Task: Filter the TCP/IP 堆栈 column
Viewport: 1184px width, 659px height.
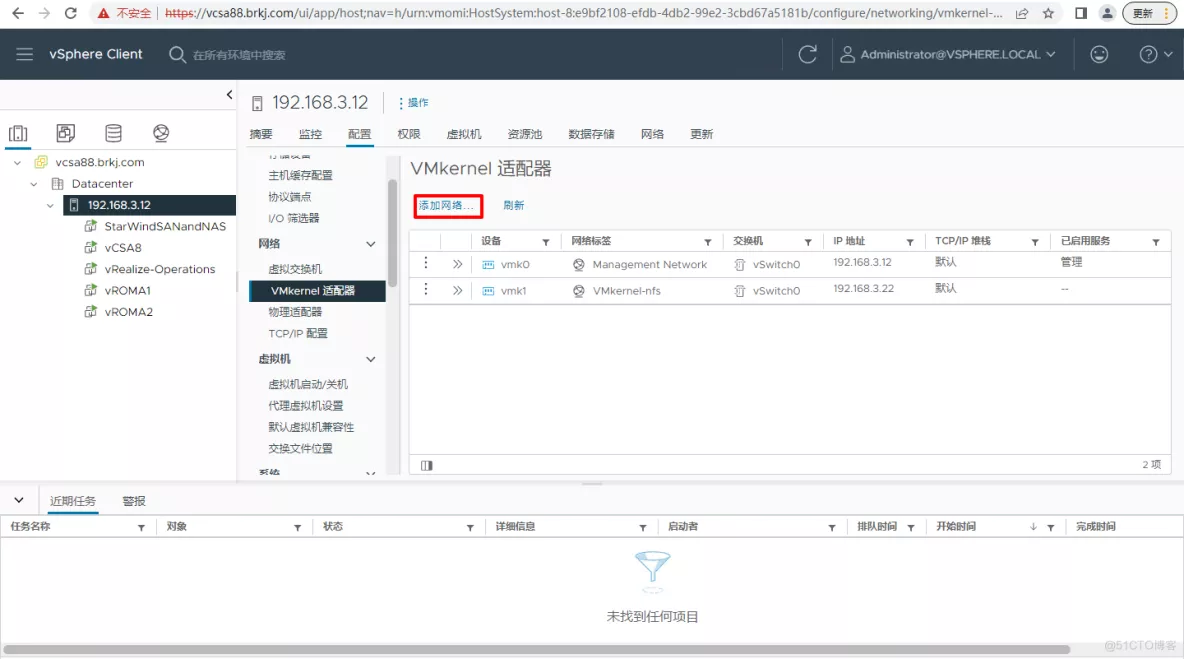Action: [x=1034, y=242]
